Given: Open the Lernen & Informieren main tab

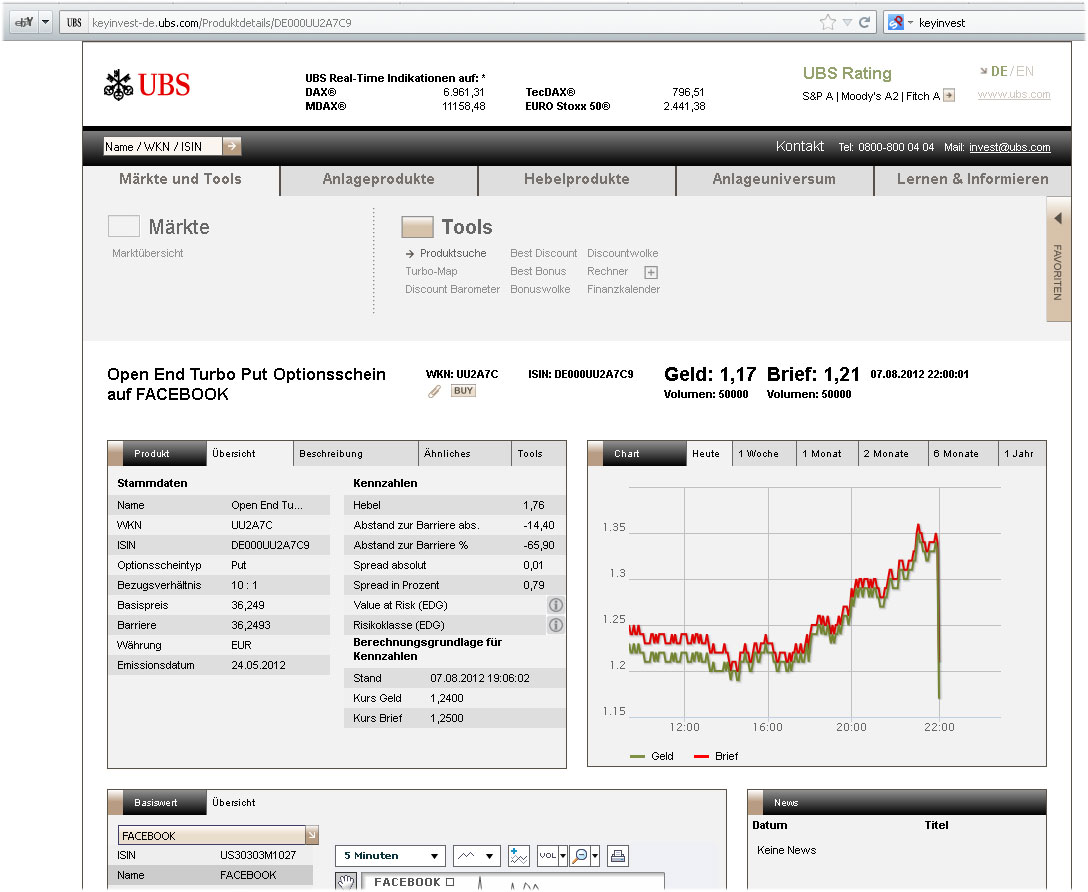Looking at the screenshot, I should coord(972,179).
